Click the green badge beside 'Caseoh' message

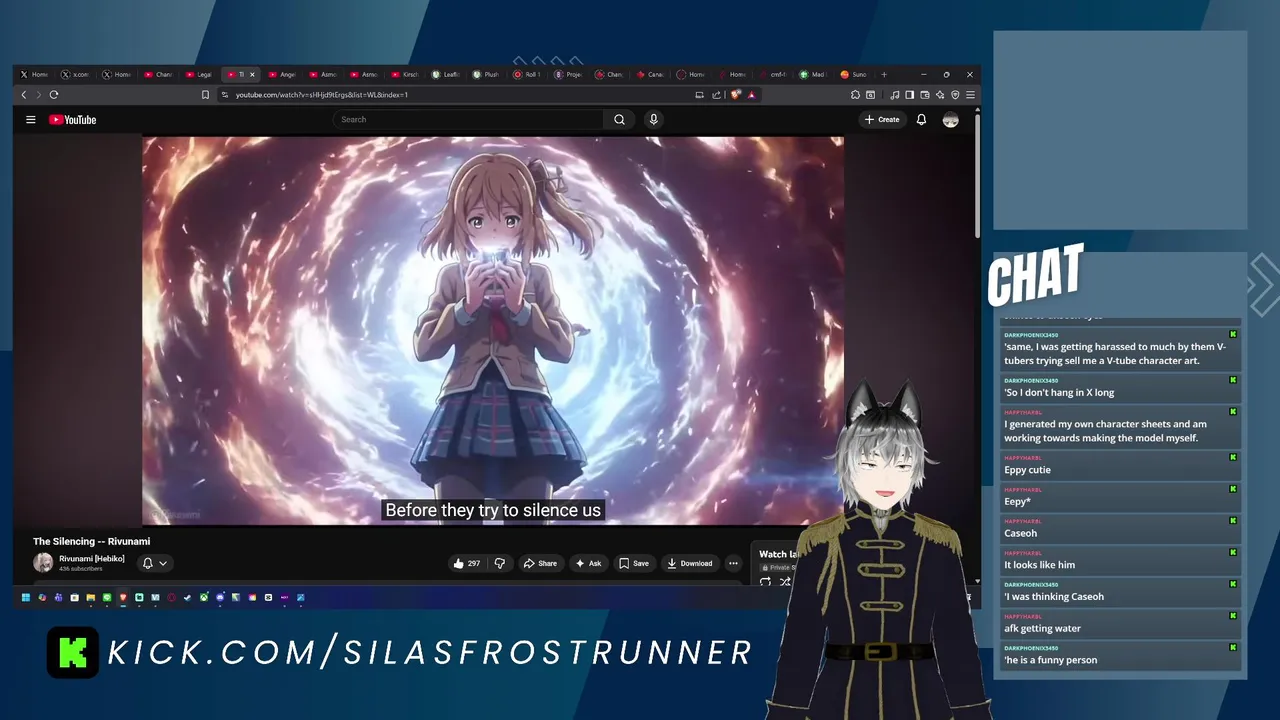click(1233, 521)
